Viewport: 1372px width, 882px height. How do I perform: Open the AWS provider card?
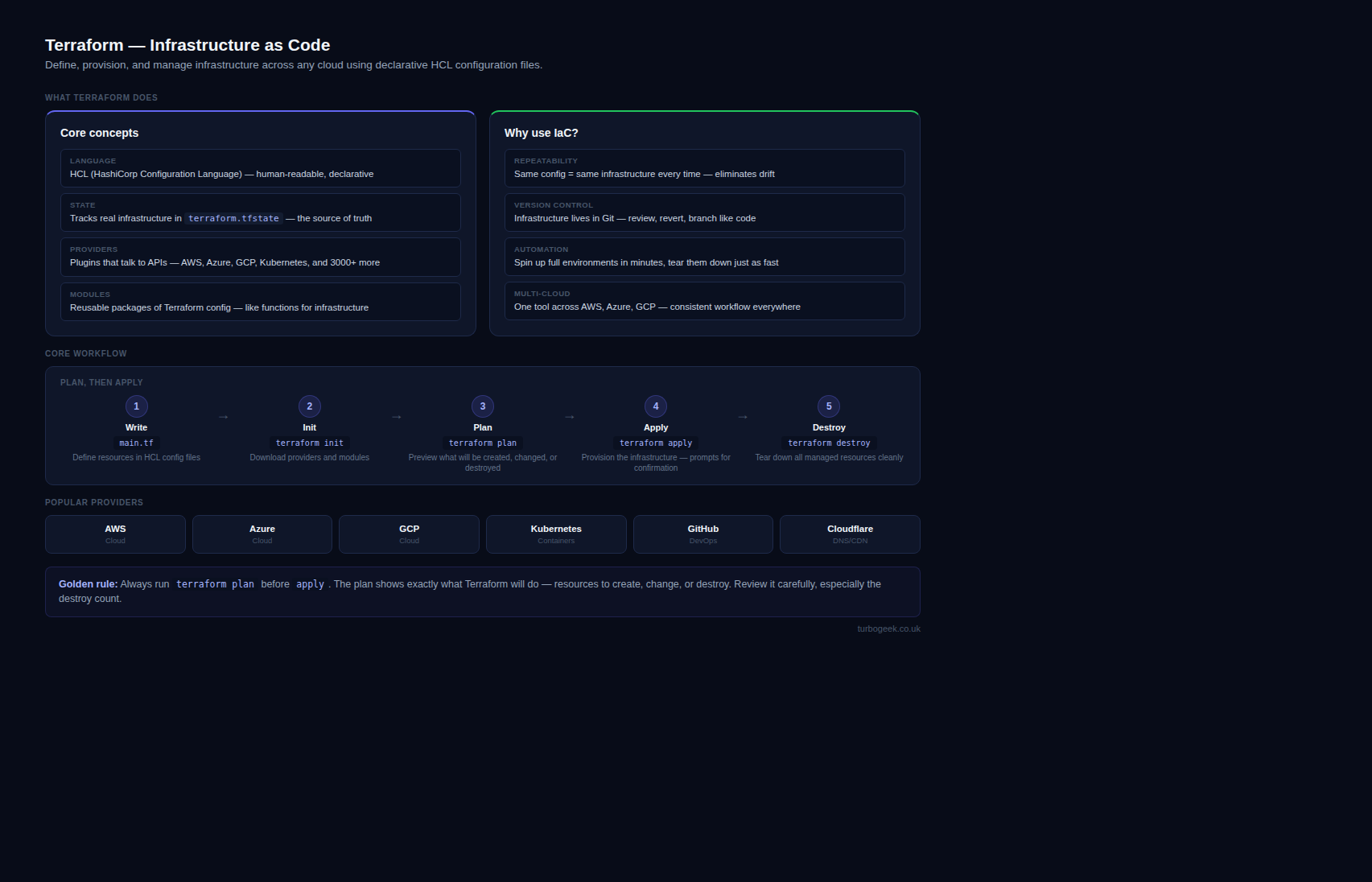(115, 534)
